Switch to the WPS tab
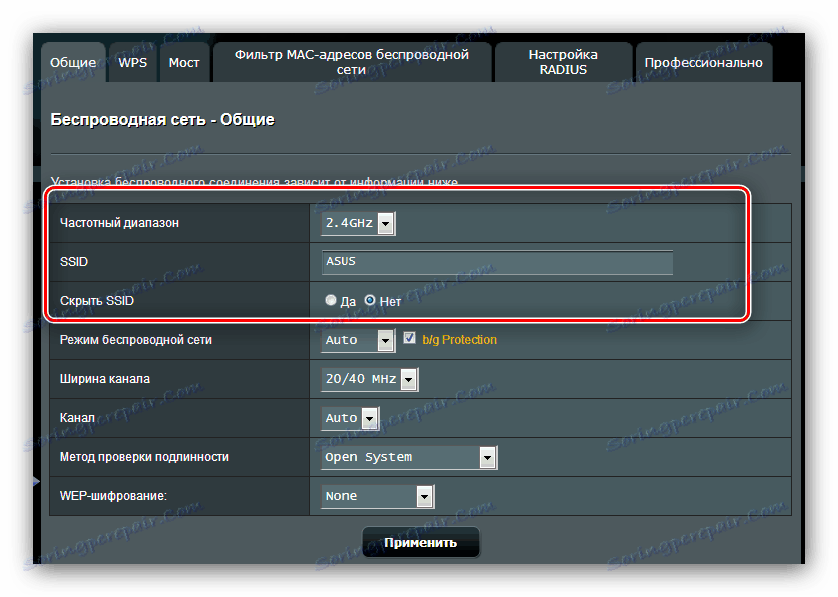Viewport: 838px width, 597px height. click(132, 62)
